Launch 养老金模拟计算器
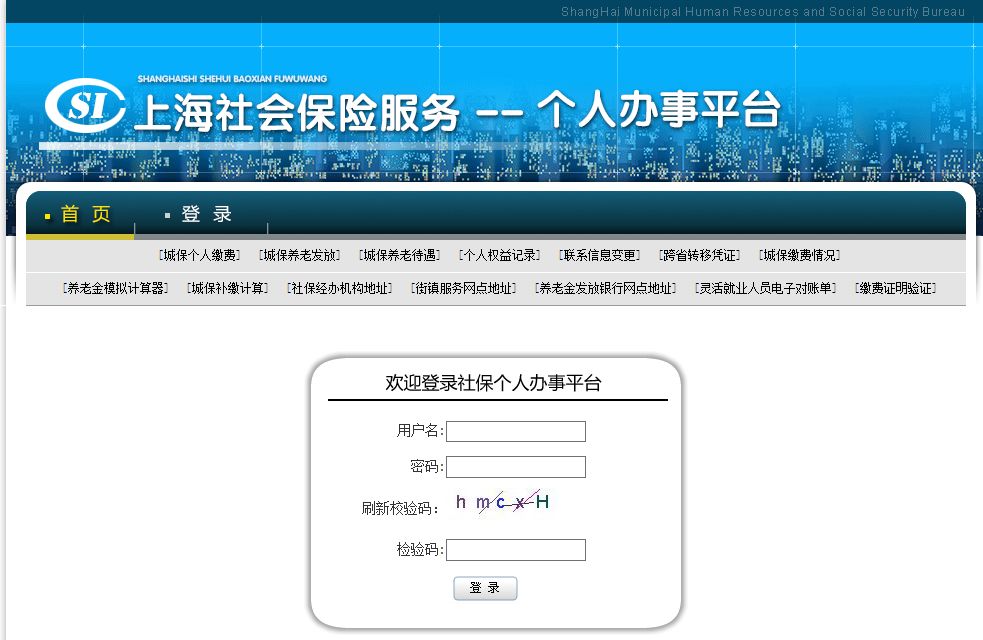The width and height of the screenshot is (983, 640). [x=116, y=288]
